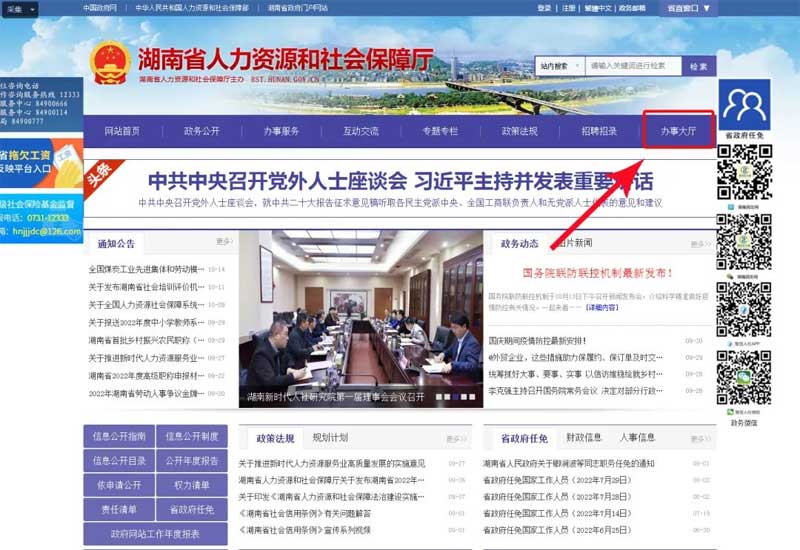The width and height of the screenshot is (800, 550).
Task: Click the keyword search input field
Action: coord(633,66)
